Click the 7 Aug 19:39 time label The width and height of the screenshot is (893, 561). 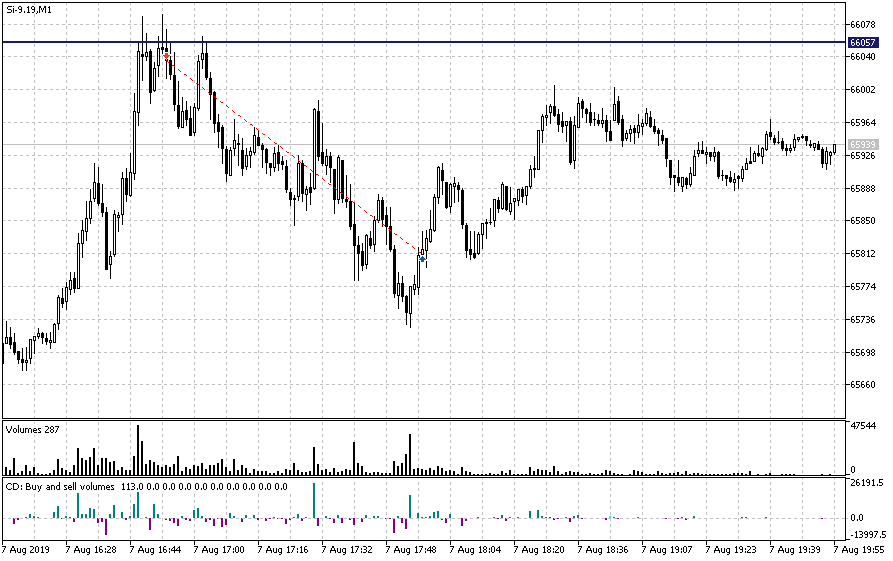(x=795, y=550)
